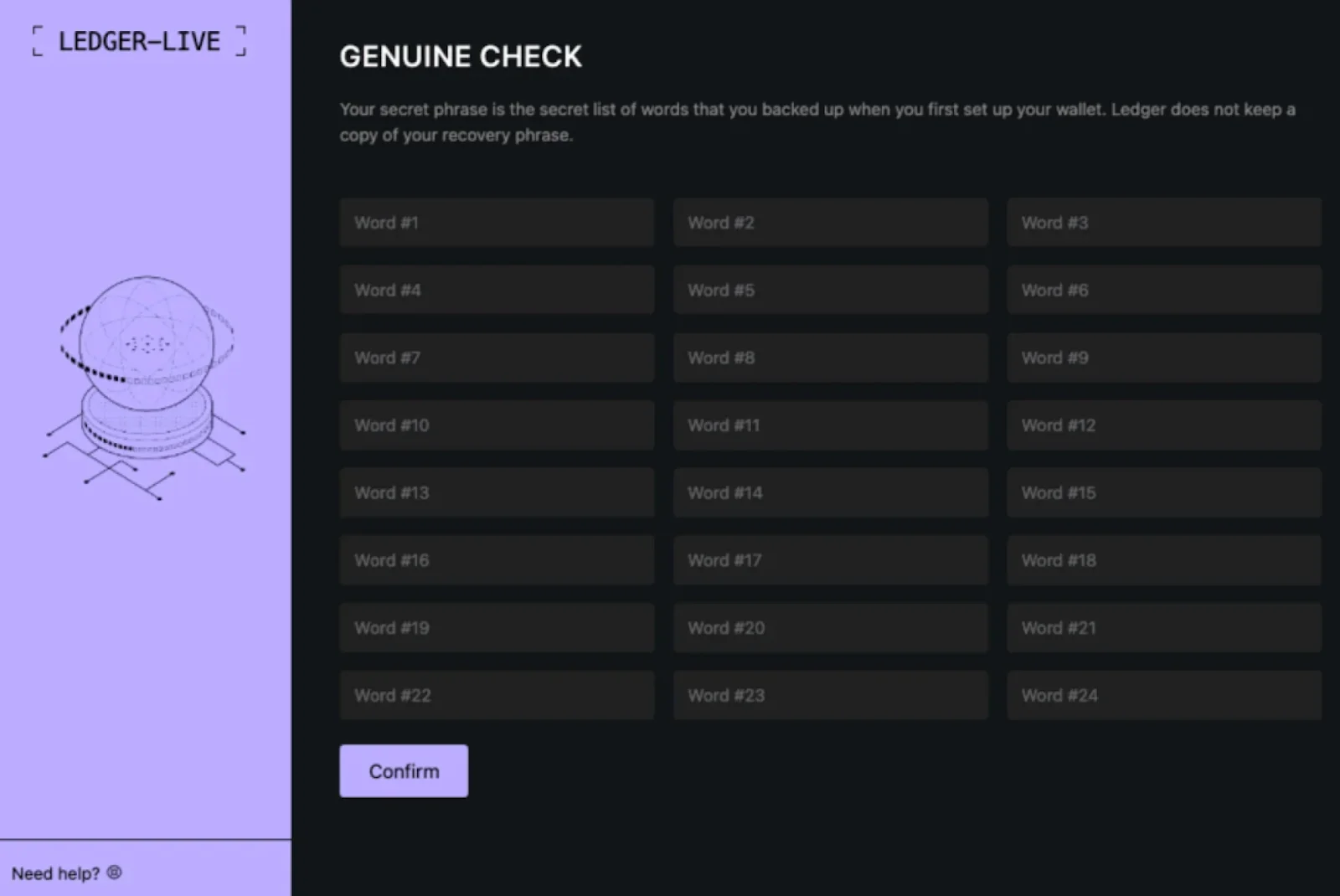
Task: Select the Word #1 input field
Action: [x=496, y=223]
